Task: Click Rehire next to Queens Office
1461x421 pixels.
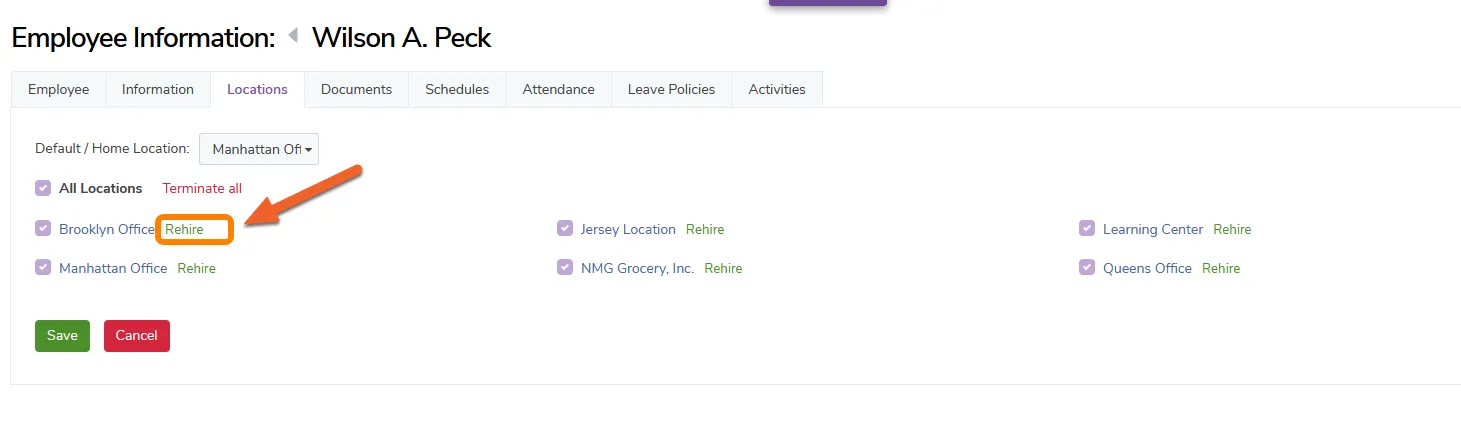Action: [1221, 268]
